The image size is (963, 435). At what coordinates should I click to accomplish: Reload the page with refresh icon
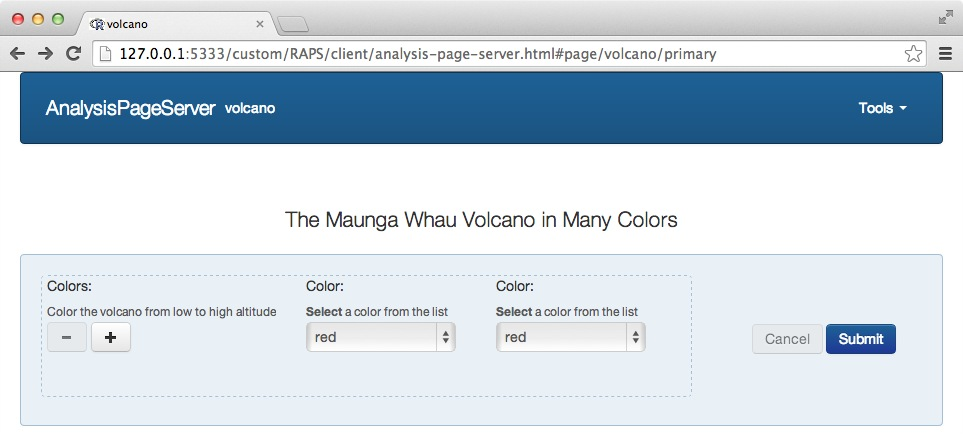pyautogui.click(x=73, y=54)
